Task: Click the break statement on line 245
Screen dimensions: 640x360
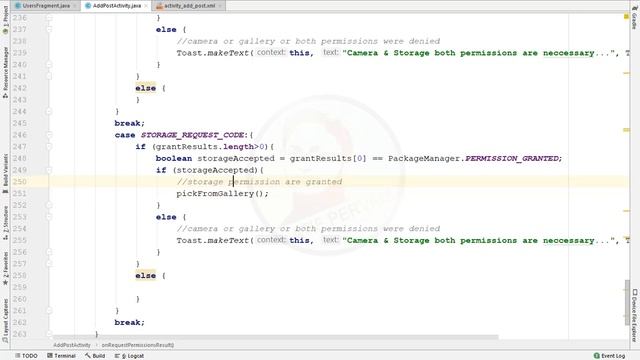Action: [x=129, y=123]
